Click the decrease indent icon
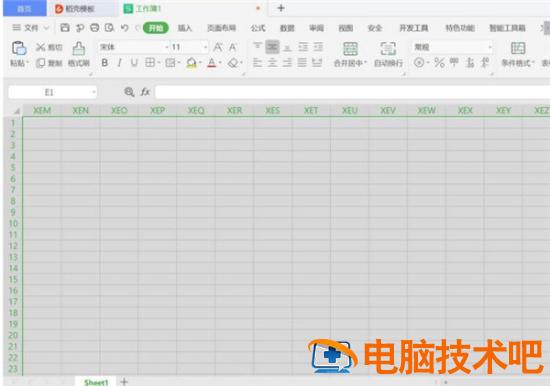 pyautogui.click(x=303, y=47)
